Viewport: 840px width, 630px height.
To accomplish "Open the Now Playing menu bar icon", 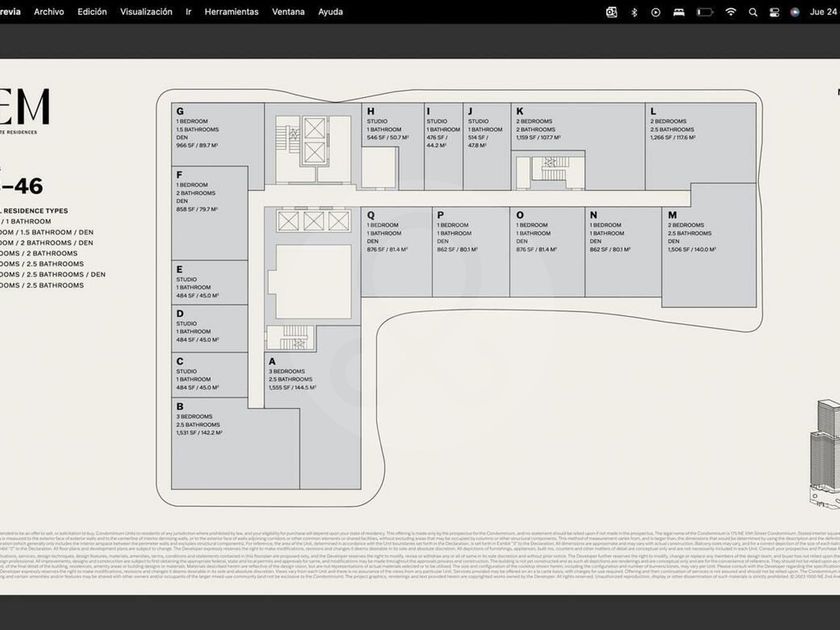I will point(656,12).
